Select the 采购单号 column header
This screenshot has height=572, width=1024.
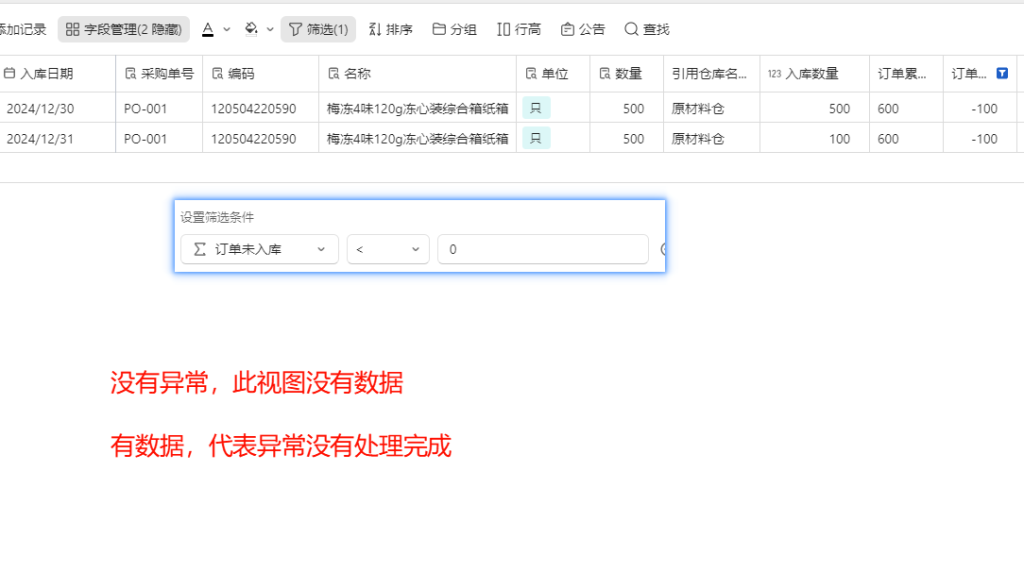click(159, 74)
